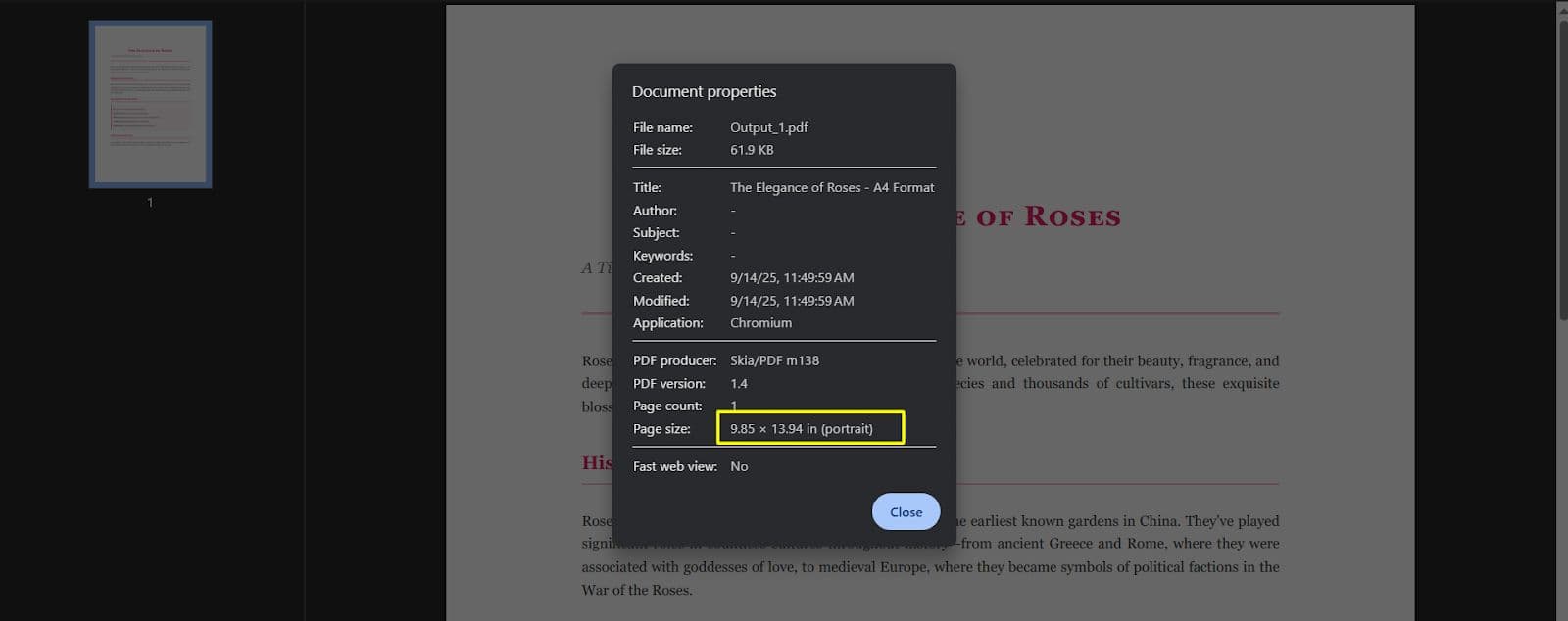
Task: Click the scrollbar up arrow at top right
Action: (x=1561, y=8)
